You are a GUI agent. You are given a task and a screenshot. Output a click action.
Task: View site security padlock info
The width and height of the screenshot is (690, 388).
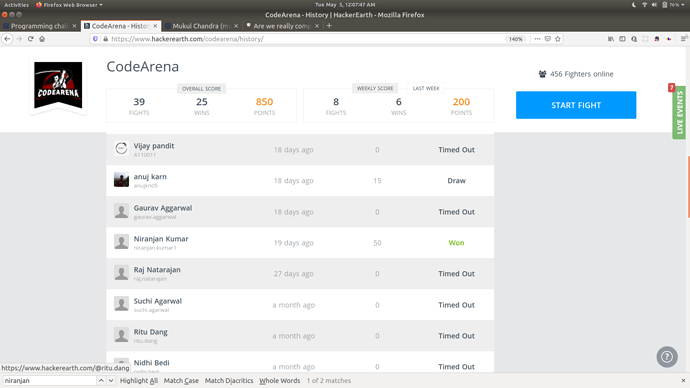coord(106,39)
